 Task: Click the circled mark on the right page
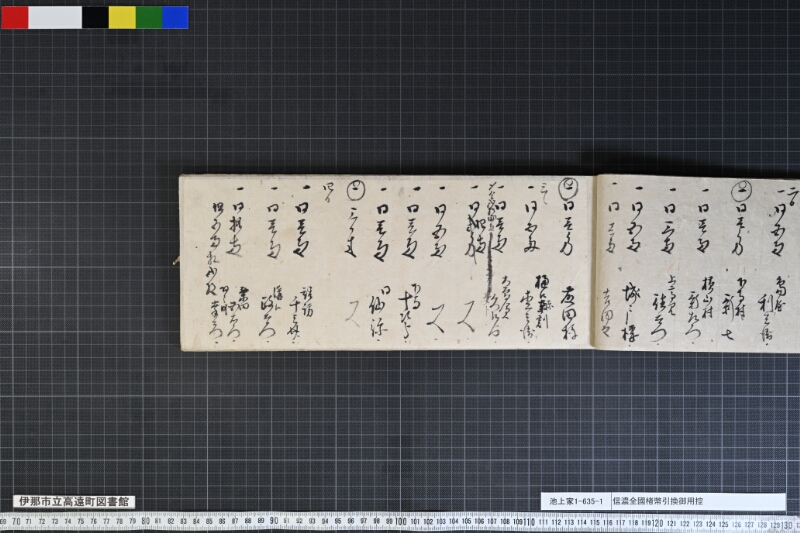tap(741, 191)
